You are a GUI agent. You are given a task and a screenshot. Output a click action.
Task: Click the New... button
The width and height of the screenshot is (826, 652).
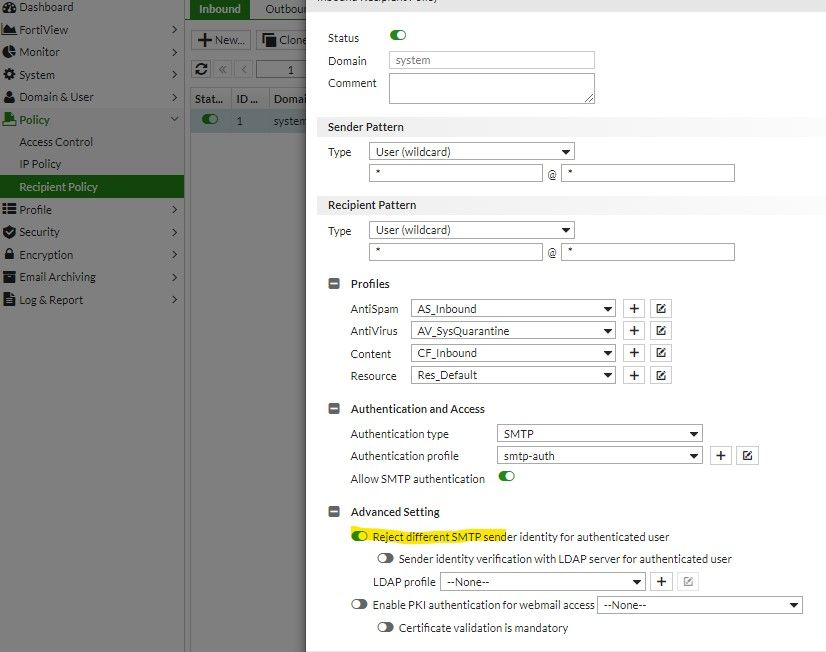(x=221, y=40)
